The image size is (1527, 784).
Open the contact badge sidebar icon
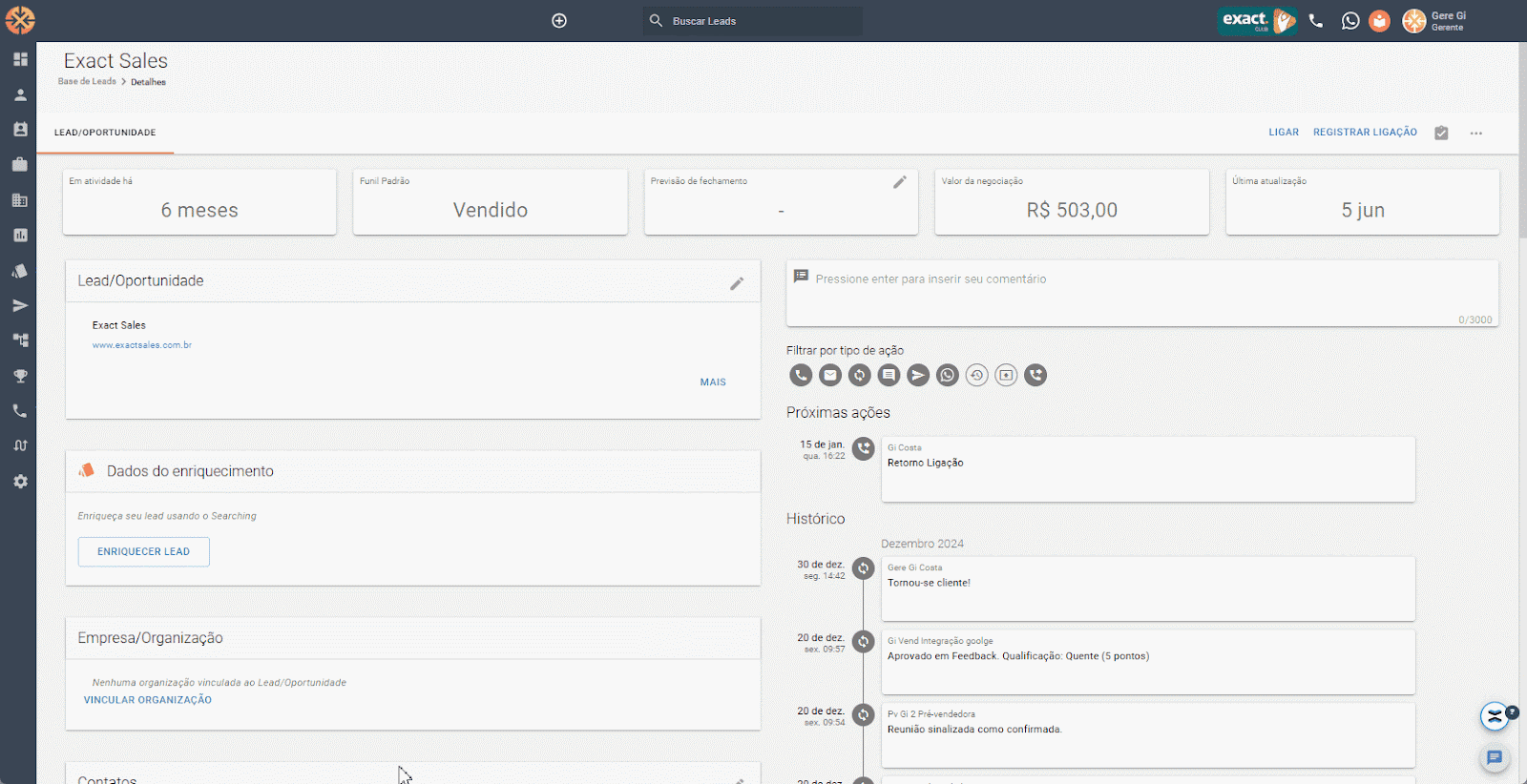tap(20, 129)
